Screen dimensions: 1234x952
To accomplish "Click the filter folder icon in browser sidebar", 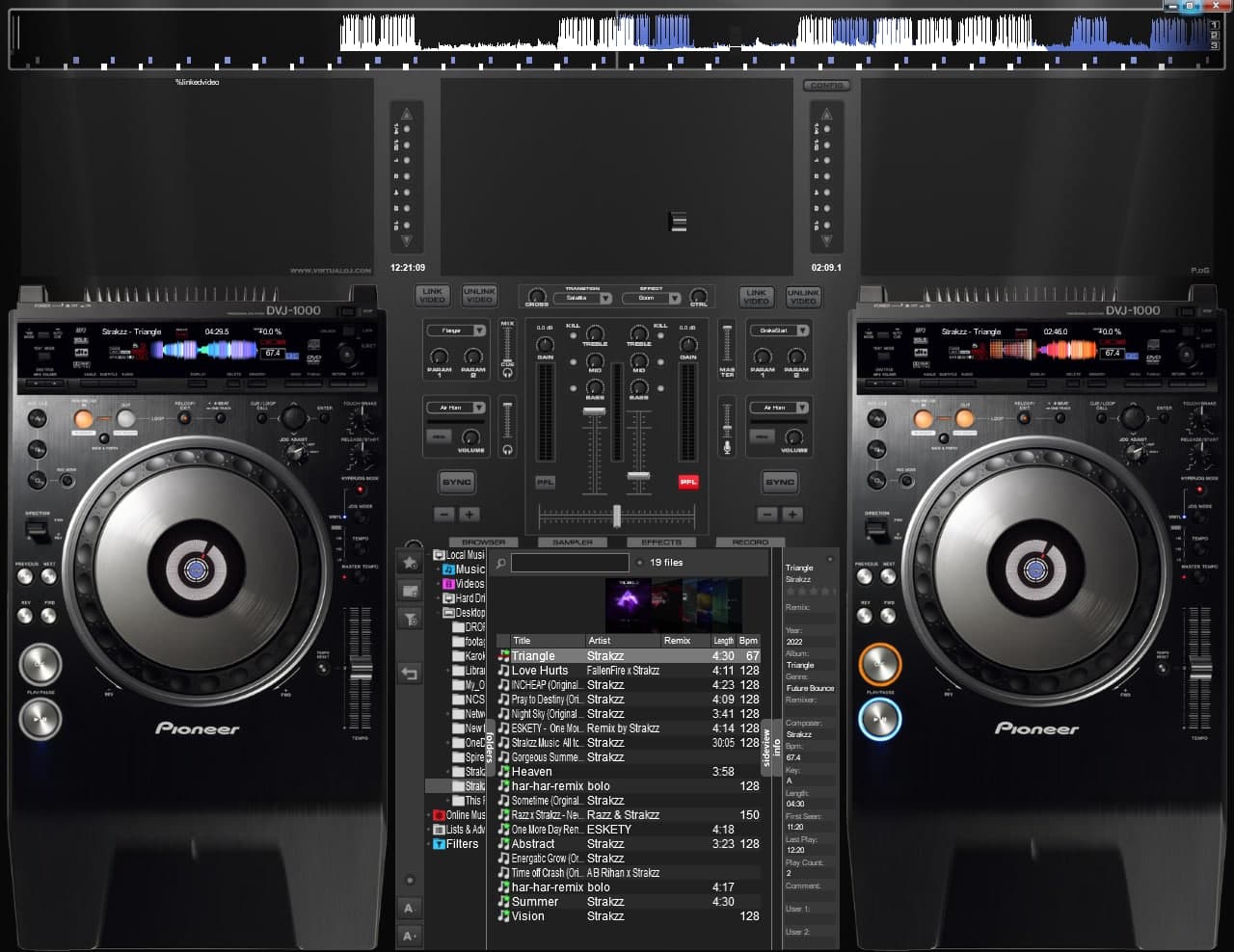I will coord(410,620).
